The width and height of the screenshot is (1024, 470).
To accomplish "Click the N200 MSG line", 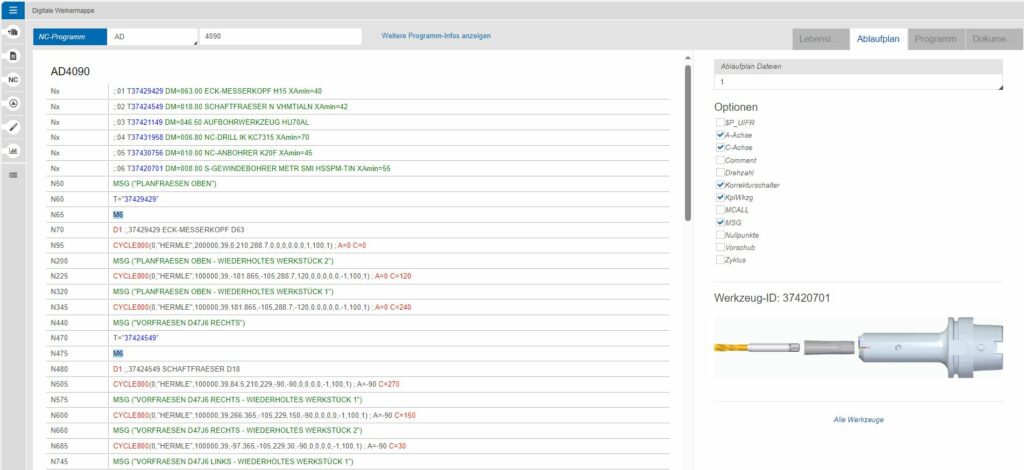I will pos(225,261).
